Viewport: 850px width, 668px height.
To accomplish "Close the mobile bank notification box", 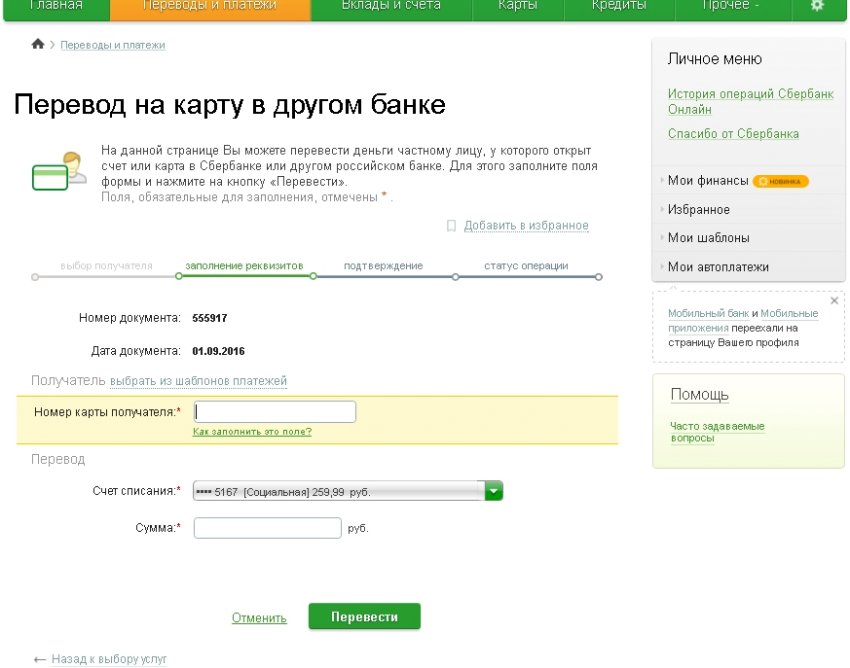I will [834, 300].
